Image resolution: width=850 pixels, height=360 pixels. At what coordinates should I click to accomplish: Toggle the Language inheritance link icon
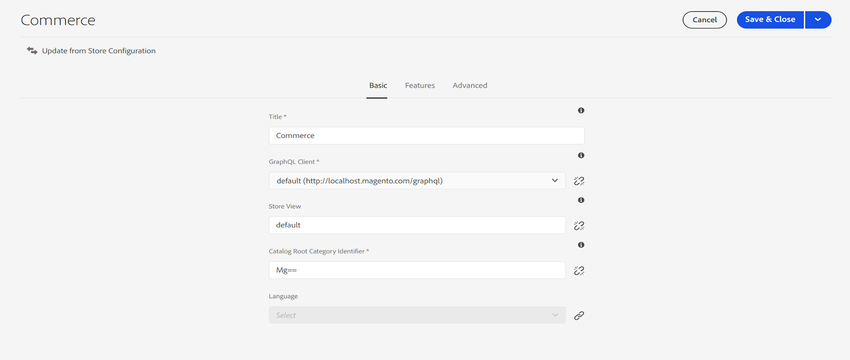coord(579,315)
